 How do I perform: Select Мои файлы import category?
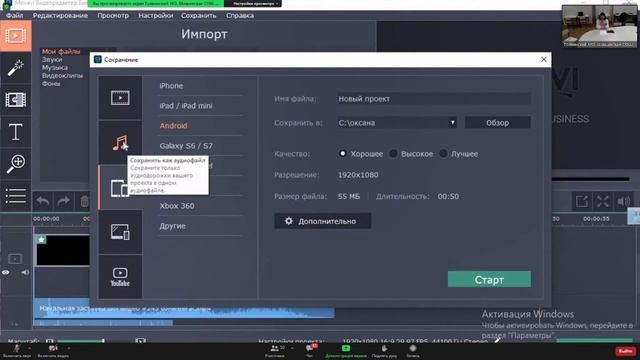point(61,51)
